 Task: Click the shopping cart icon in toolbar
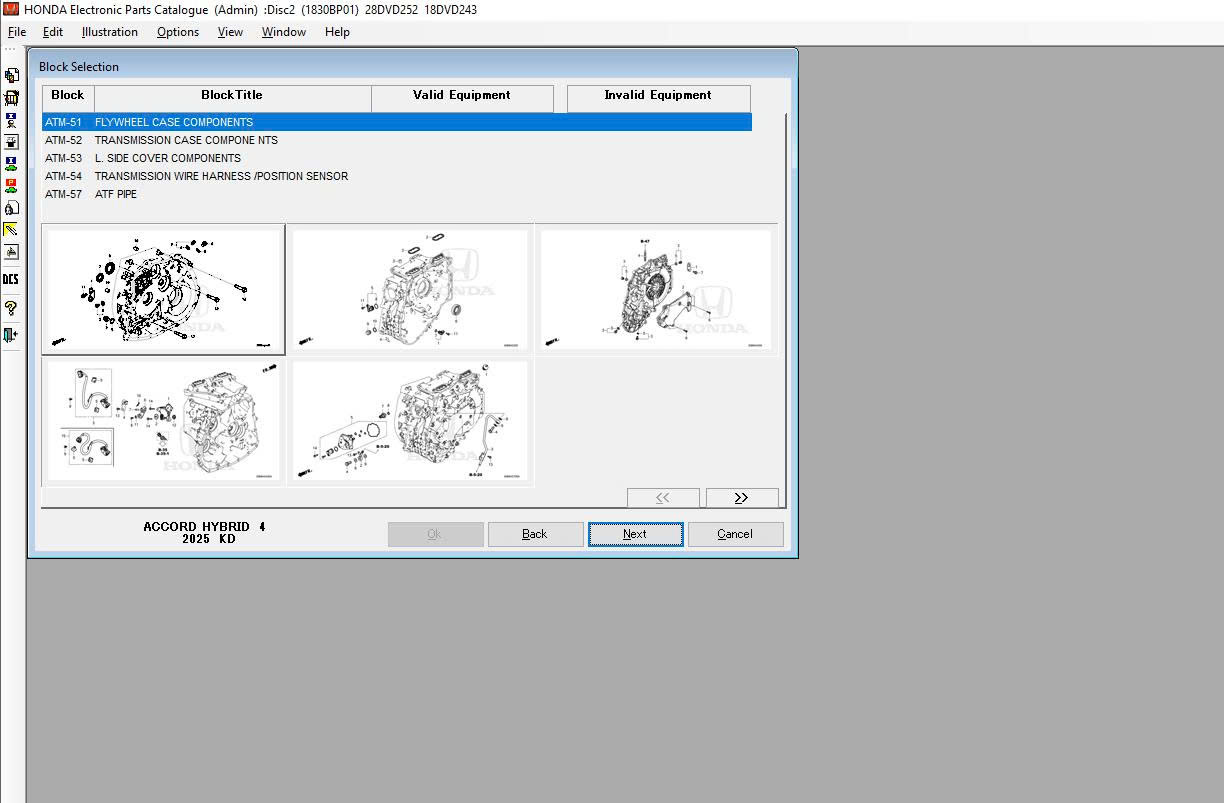coord(11,98)
